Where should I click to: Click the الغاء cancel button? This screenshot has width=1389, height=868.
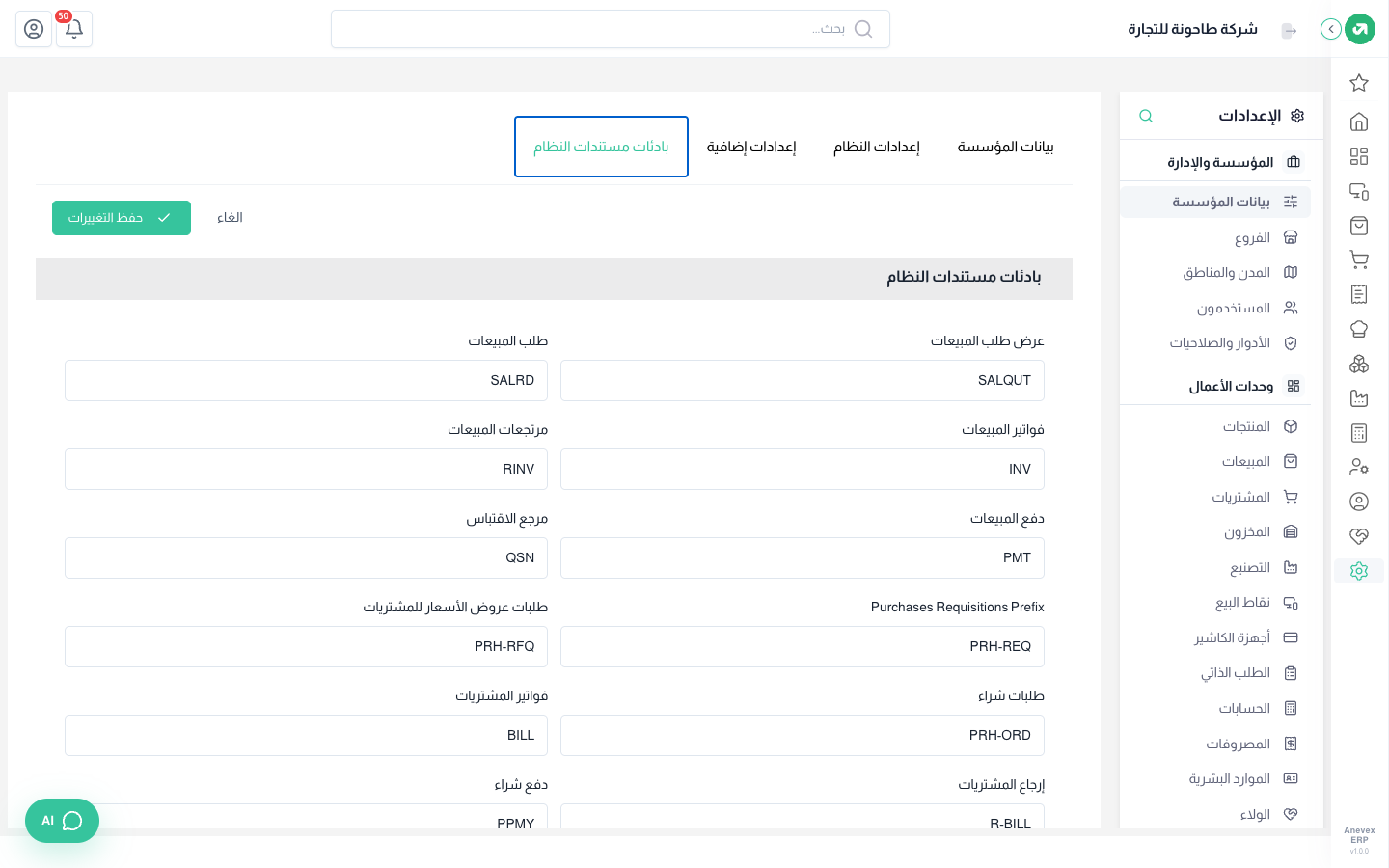[230, 218]
